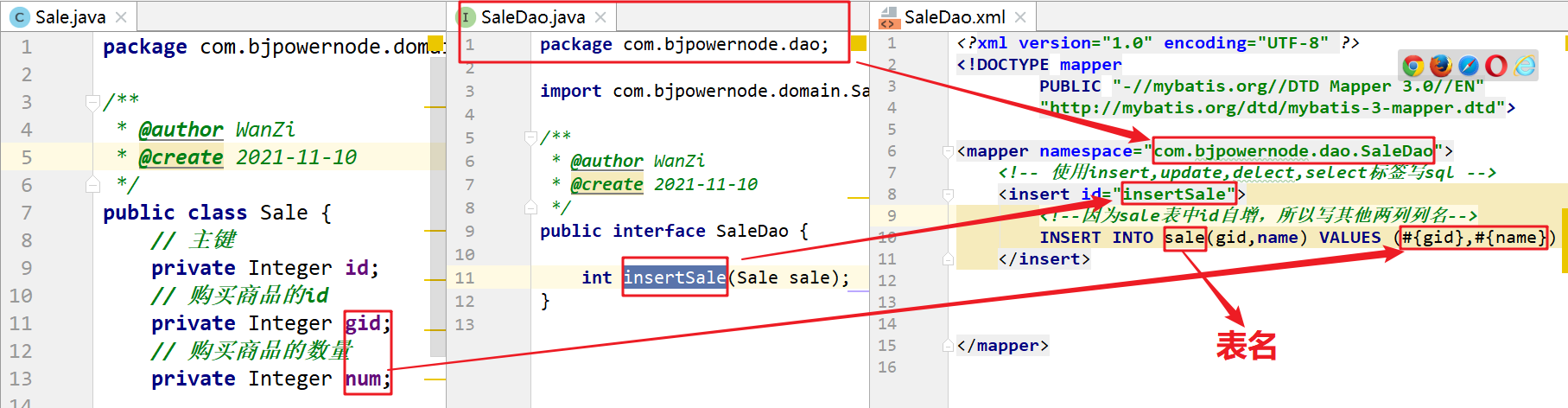Click 'INSERT INTO' keywords in SaleDao.xml
Image resolution: width=1568 pixels, height=408 pixels.
(1096, 238)
